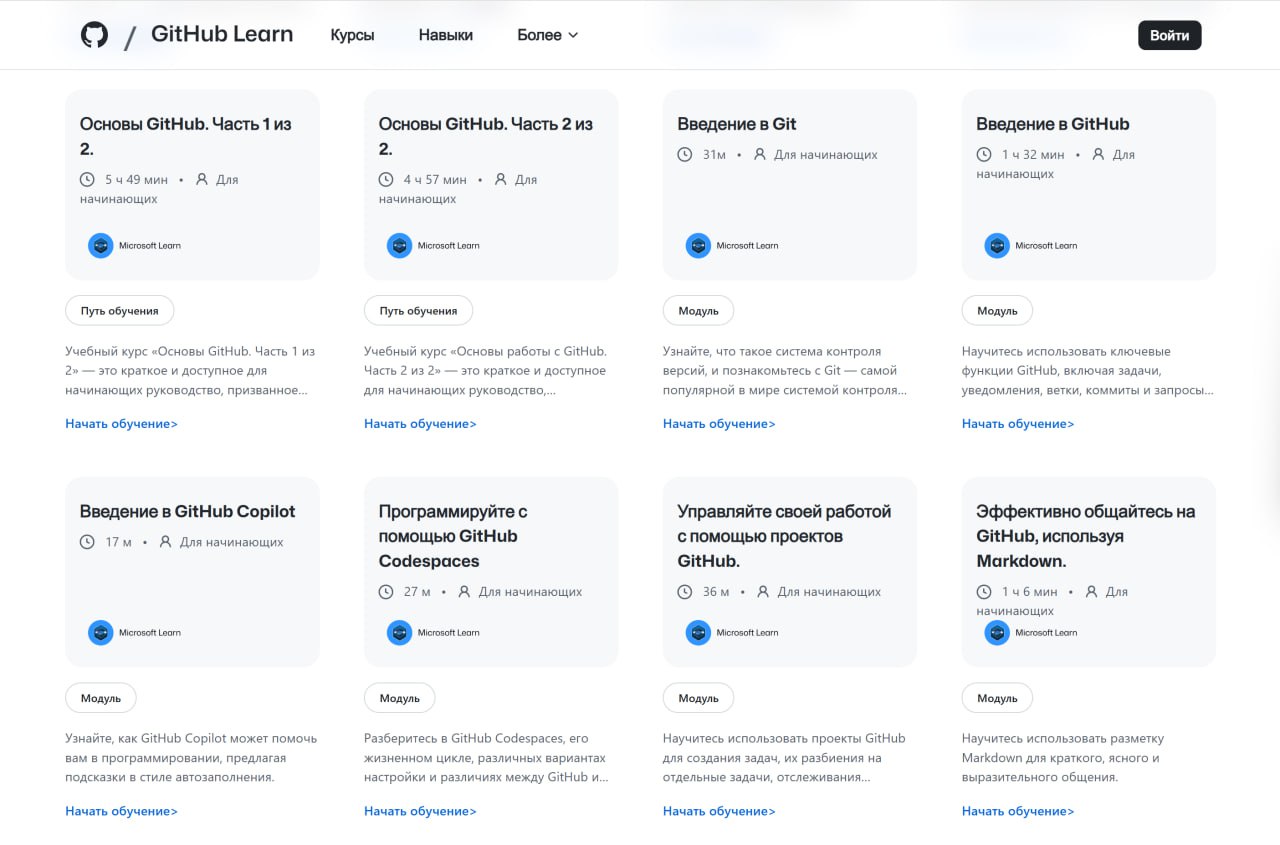Click the 4 ч 57 мин duration text

pos(435,180)
